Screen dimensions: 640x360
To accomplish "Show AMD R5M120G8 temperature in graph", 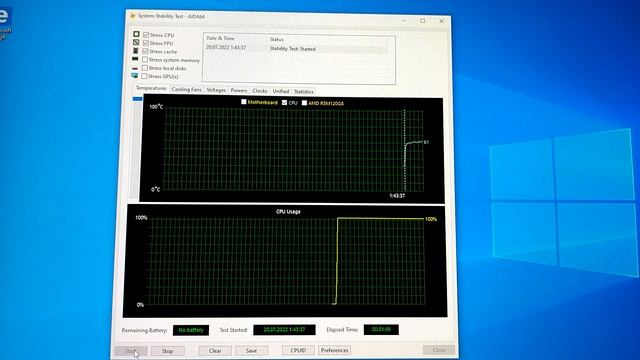I will point(304,103).
